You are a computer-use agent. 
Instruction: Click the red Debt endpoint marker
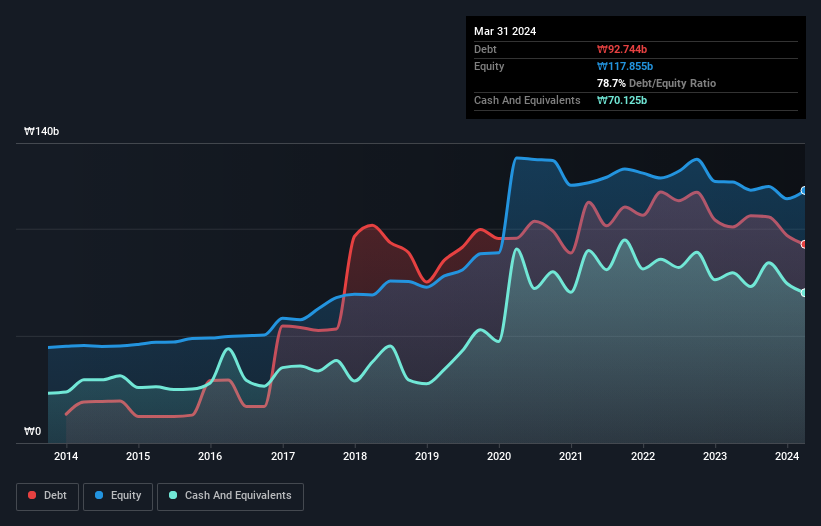(x=804, y=244)
